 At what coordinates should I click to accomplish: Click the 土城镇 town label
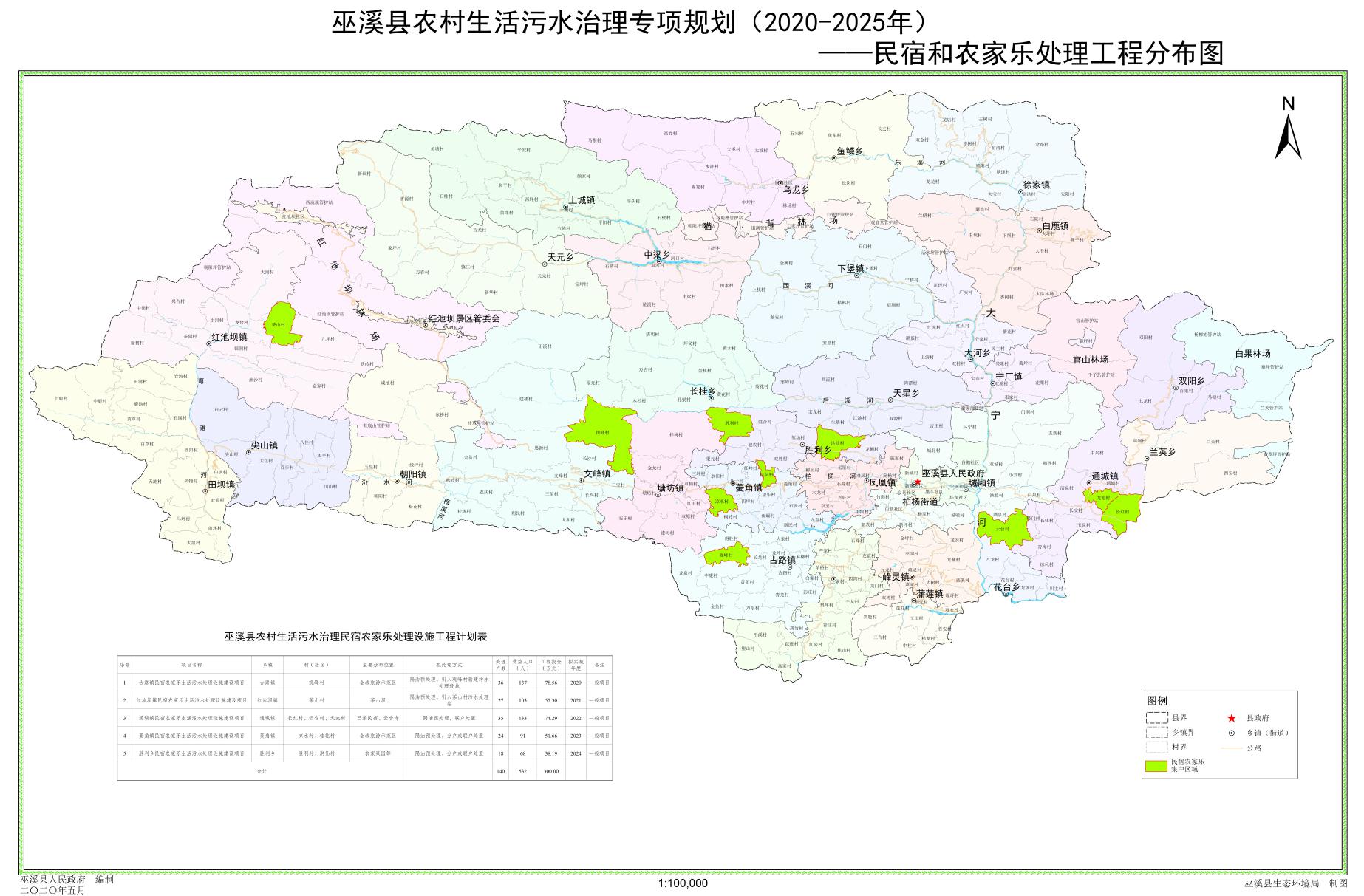click(582, 200)
